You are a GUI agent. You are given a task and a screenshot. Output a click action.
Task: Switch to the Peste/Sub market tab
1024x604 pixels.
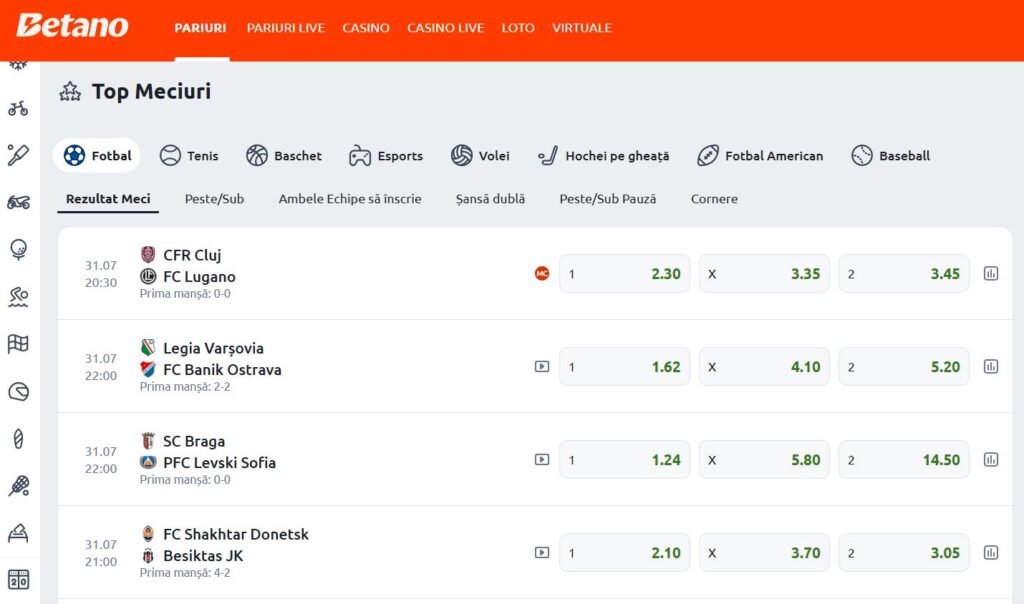[x=214, y=199]
